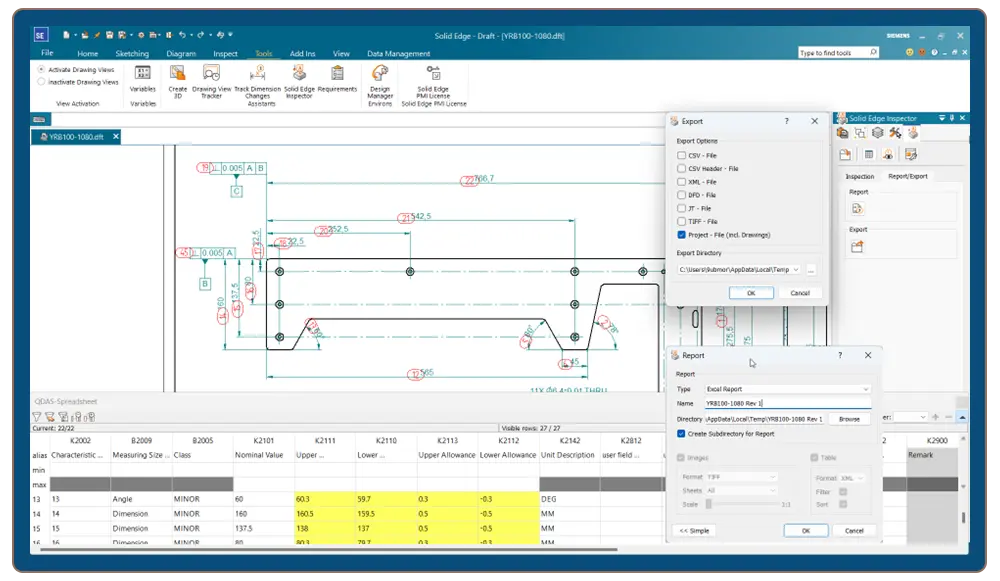Tick the JT - File export option

pyautogui.click(x=681, y=209)
